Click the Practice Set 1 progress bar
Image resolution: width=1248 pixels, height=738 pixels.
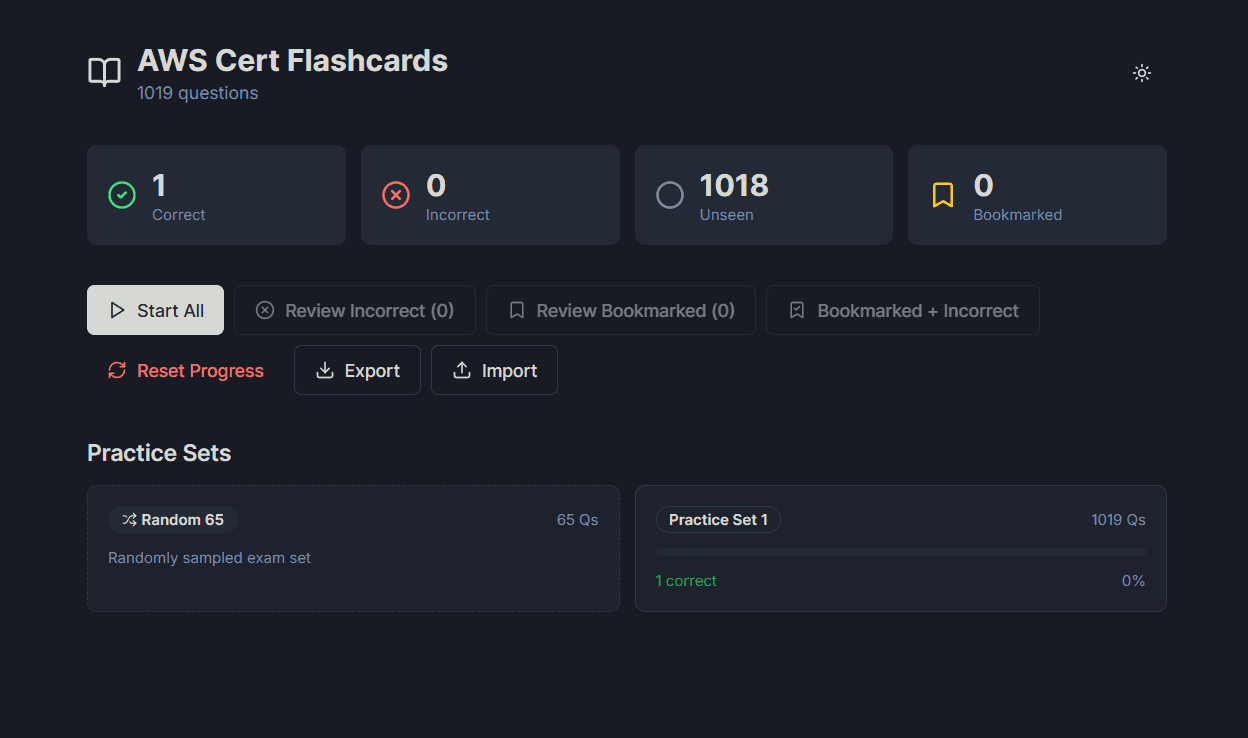point(900,552)
